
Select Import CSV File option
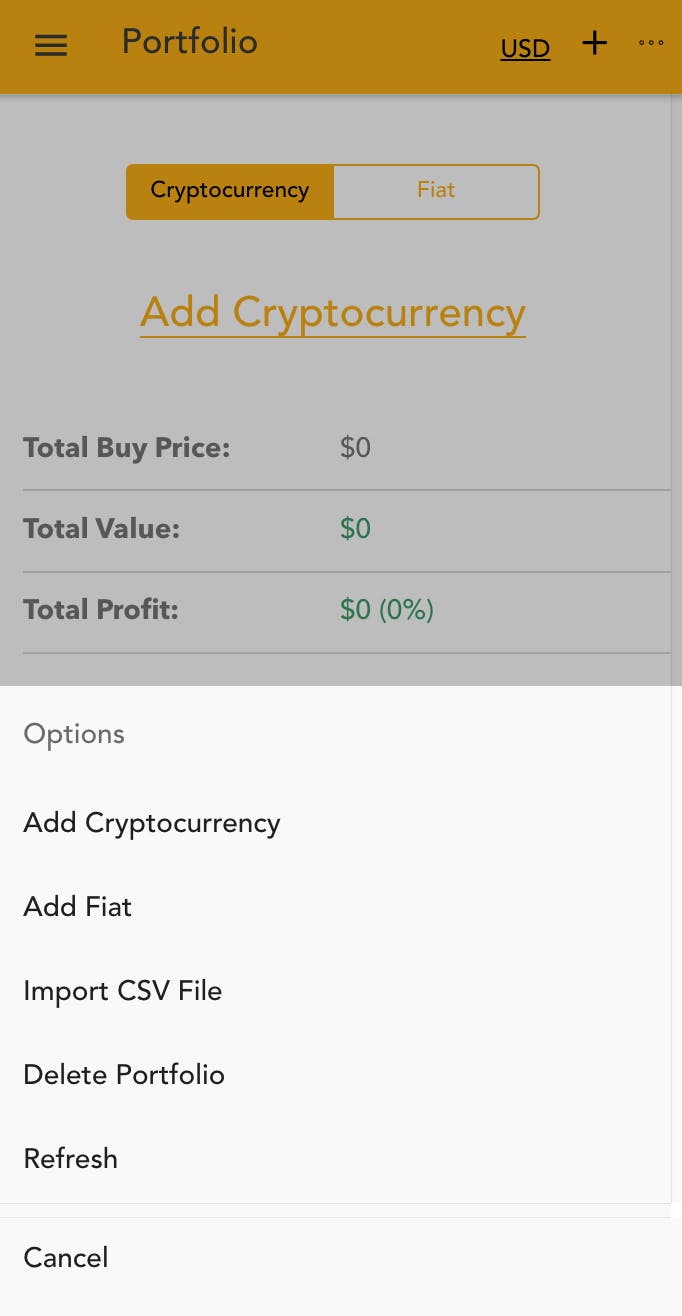122,991
